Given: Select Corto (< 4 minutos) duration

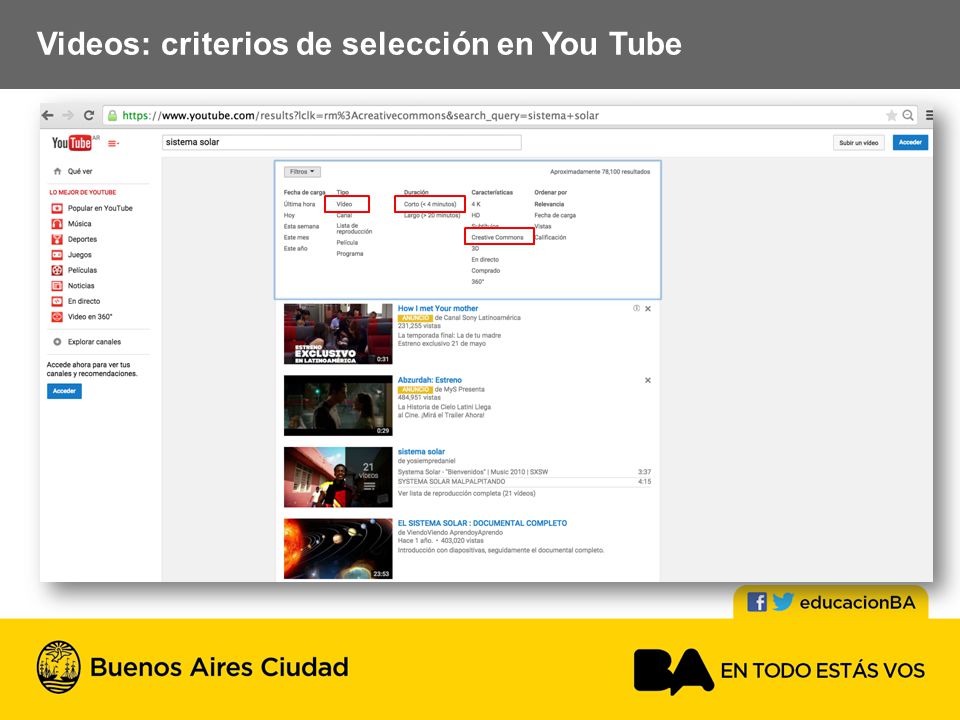Looking at the screenshot, I should [430, 204].
